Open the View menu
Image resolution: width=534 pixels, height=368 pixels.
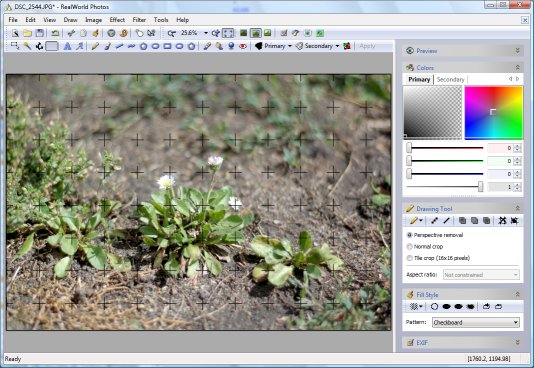coord(50,20)
